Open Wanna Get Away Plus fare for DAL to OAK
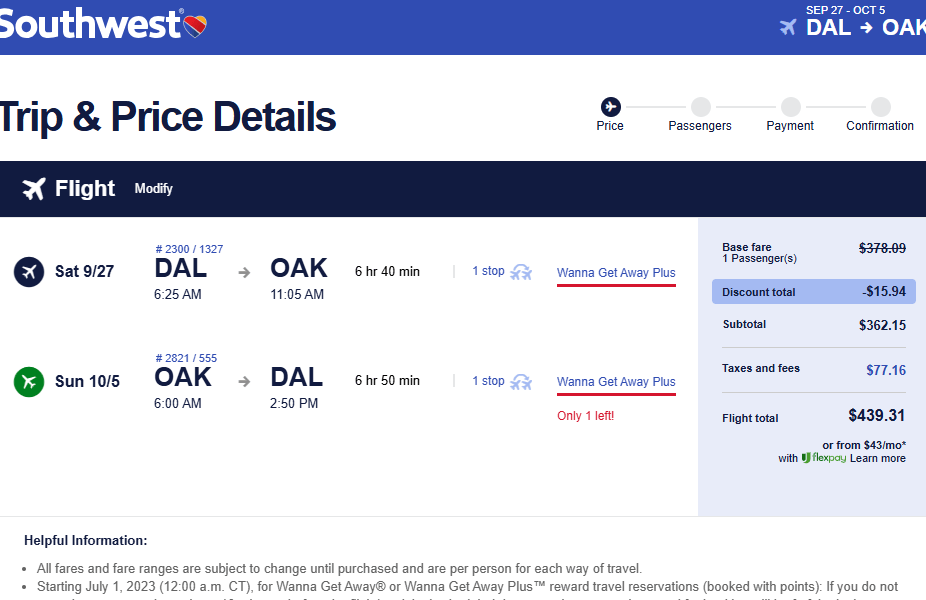The width and height of the screenshot is (926, 600). pyautogui.click(x=616, y=272)
